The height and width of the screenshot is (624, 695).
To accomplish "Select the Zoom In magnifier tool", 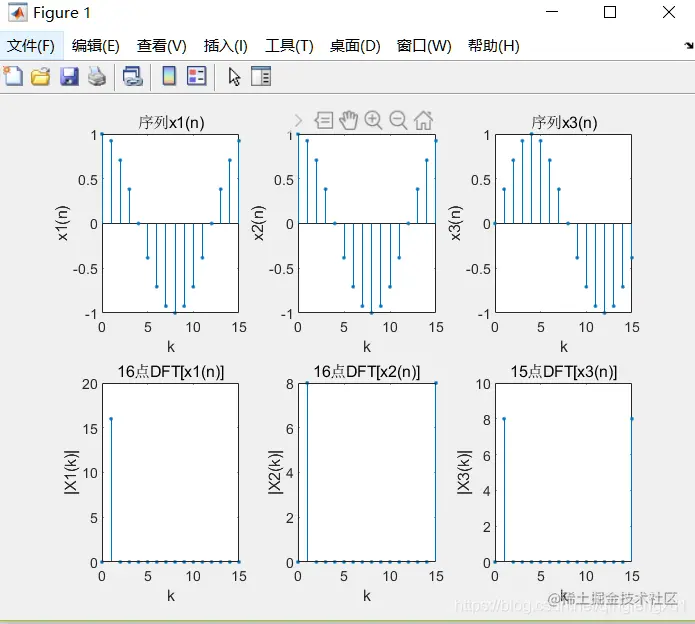I will [x=373, y=120].
